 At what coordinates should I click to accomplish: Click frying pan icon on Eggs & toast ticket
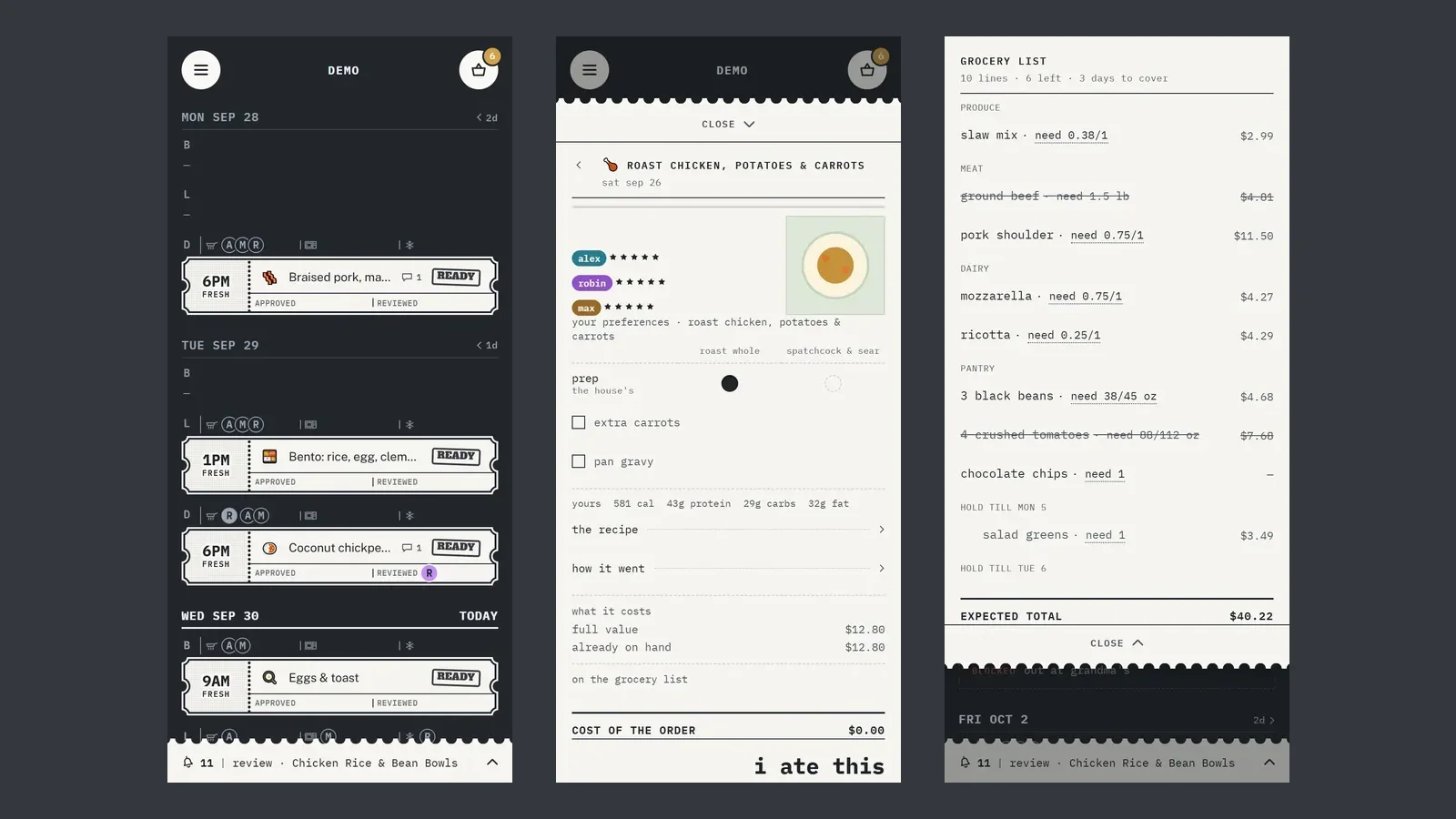269,678
